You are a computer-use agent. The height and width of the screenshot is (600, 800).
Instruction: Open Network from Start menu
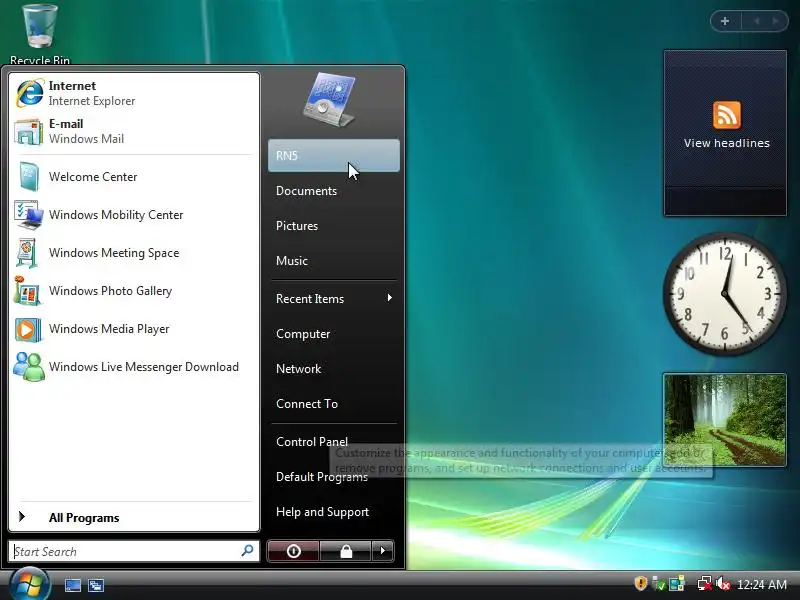[333, 368]
